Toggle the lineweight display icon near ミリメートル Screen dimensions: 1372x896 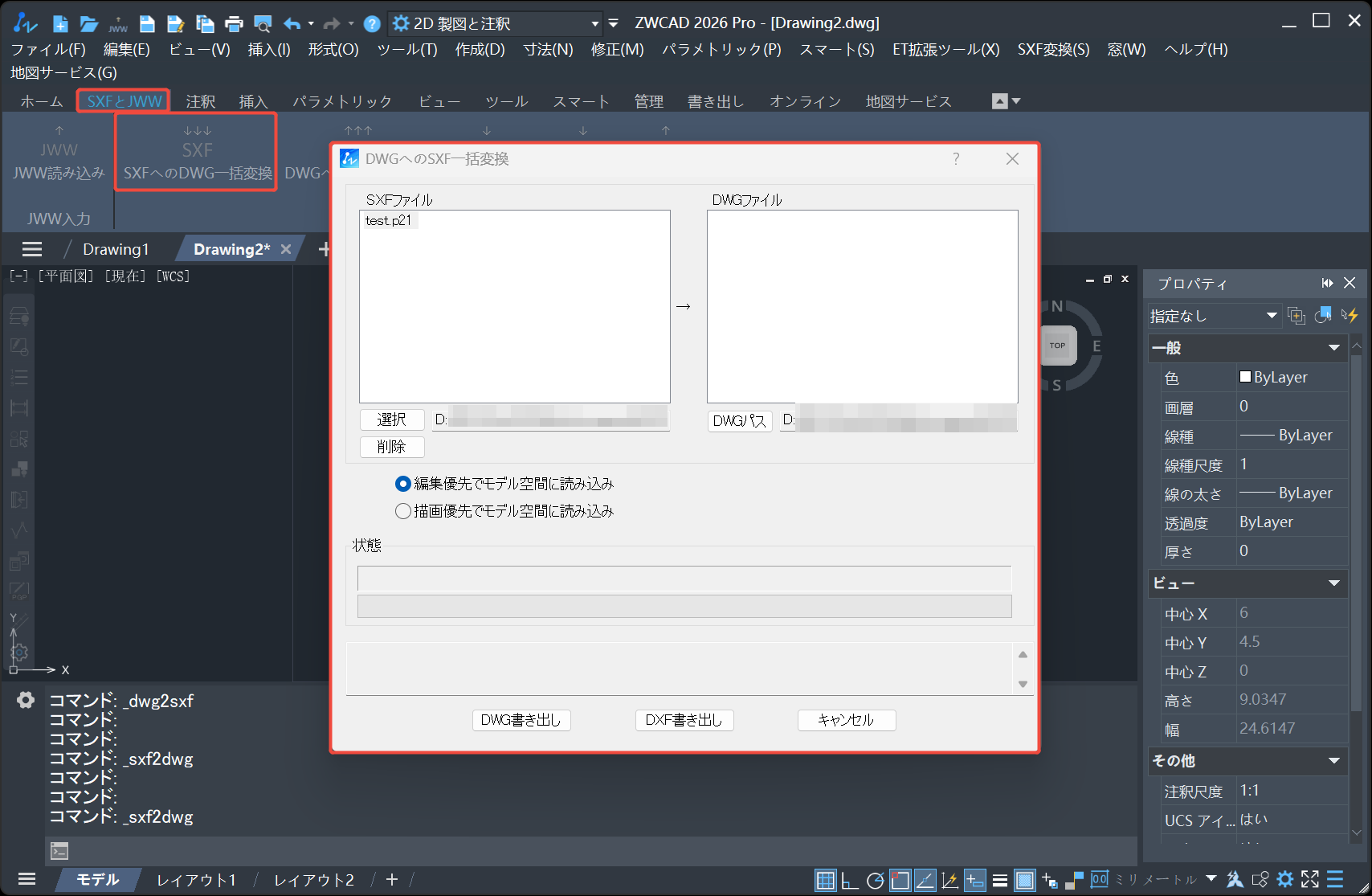click(1000, 879)
